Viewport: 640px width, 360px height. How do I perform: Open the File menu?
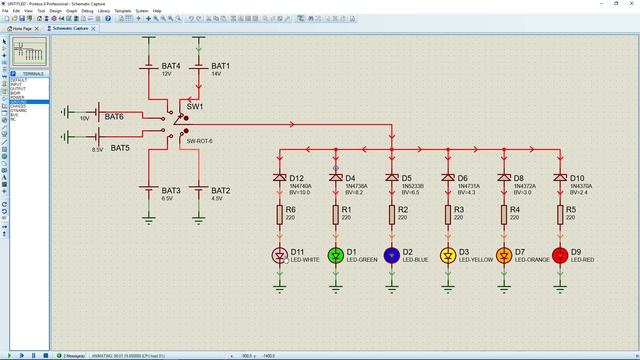[5, 11]
